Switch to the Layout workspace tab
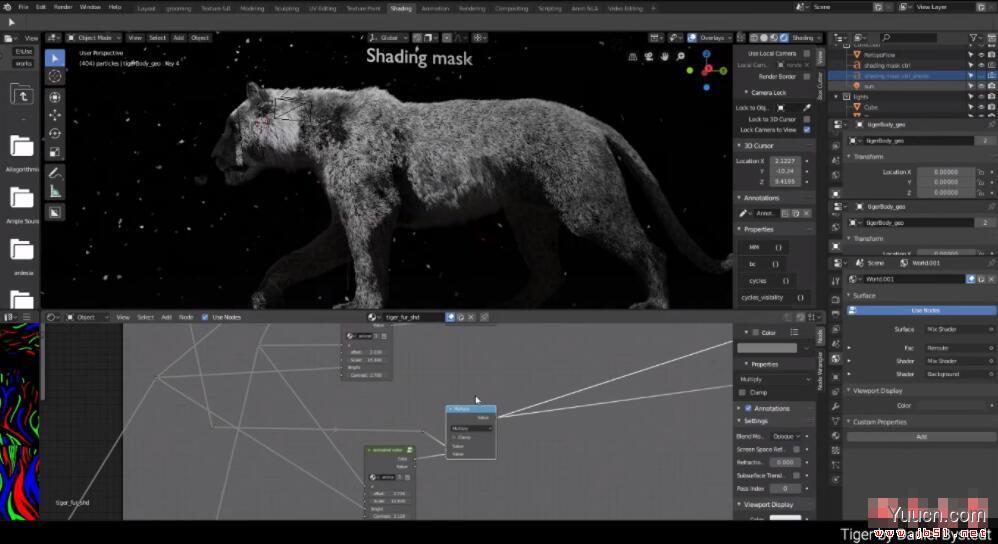Screen dimensions: 998x544 click(146, 8)
